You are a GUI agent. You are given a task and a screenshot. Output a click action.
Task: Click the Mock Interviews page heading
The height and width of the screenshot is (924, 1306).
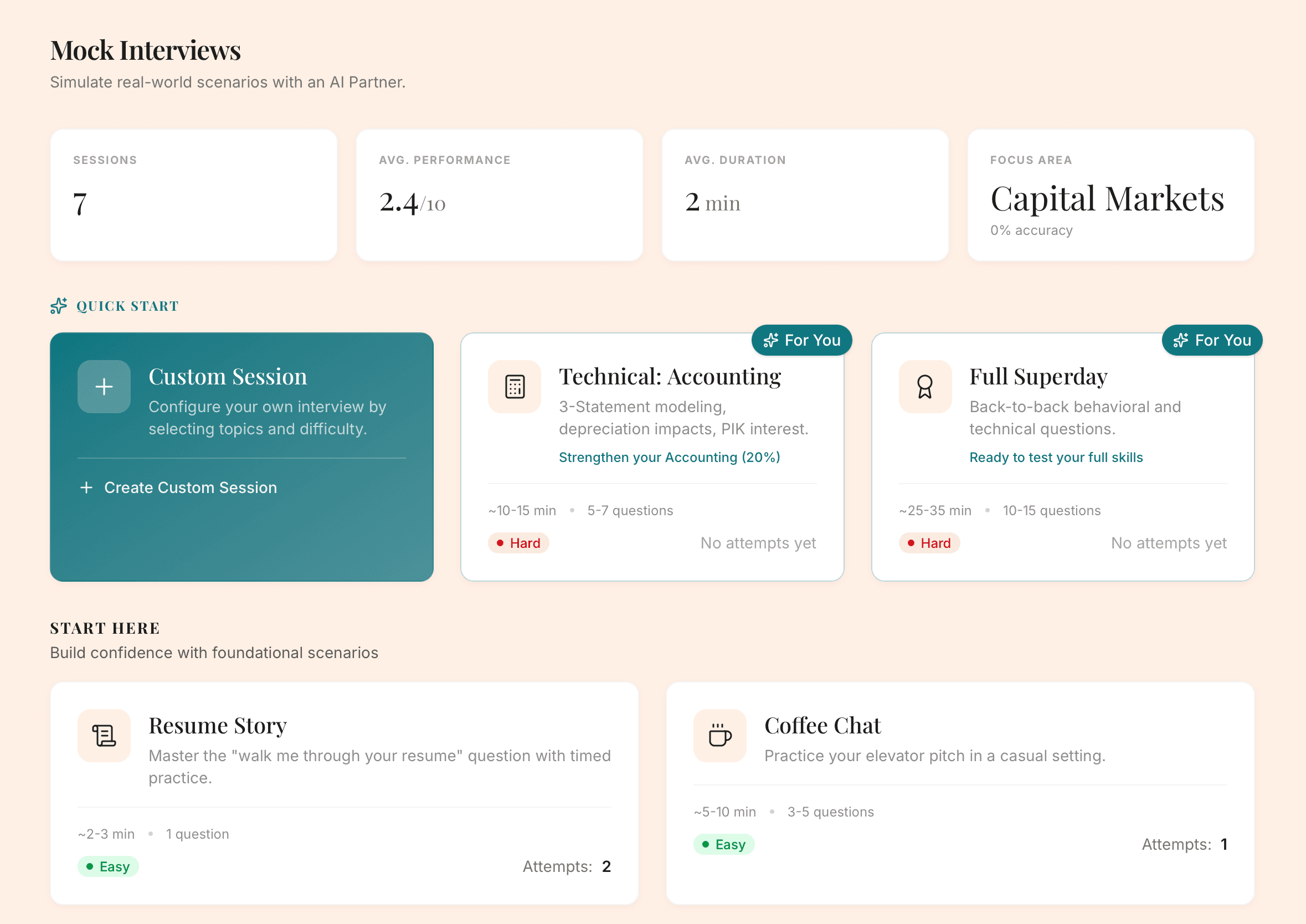pyautogui.click(x=146, y=50)
